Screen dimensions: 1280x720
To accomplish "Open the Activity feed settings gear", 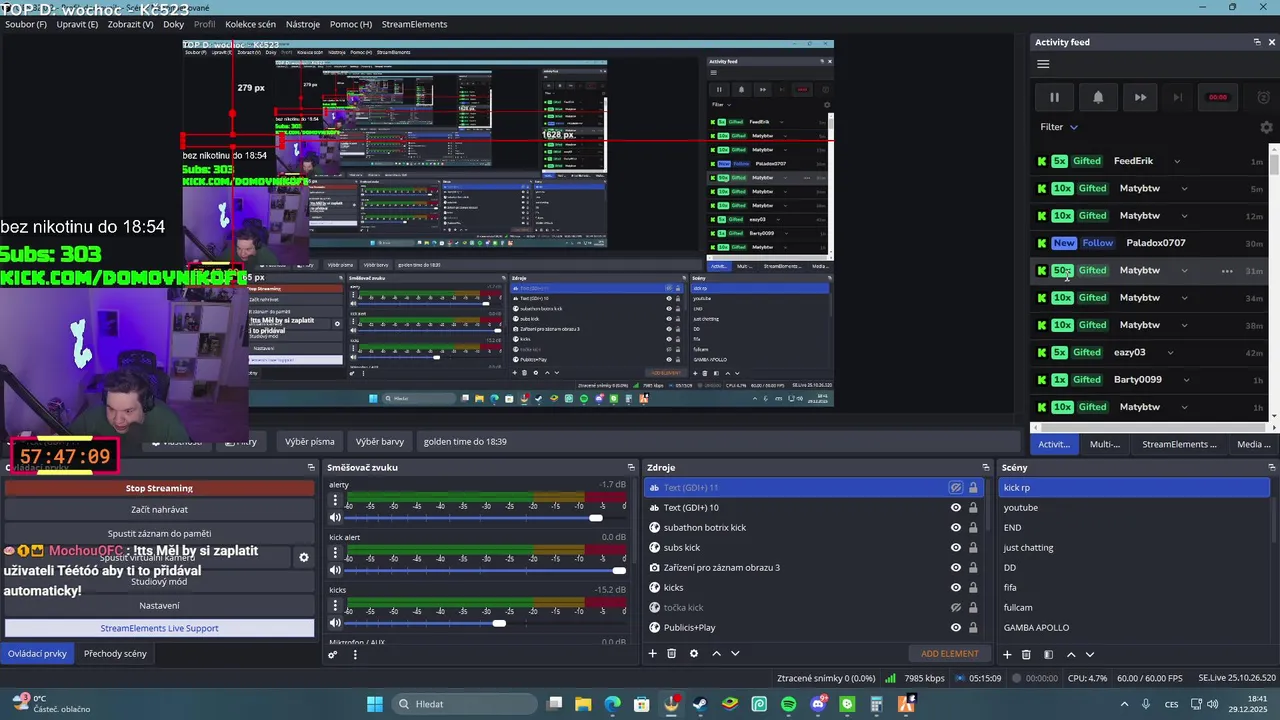I will 1266,127.
